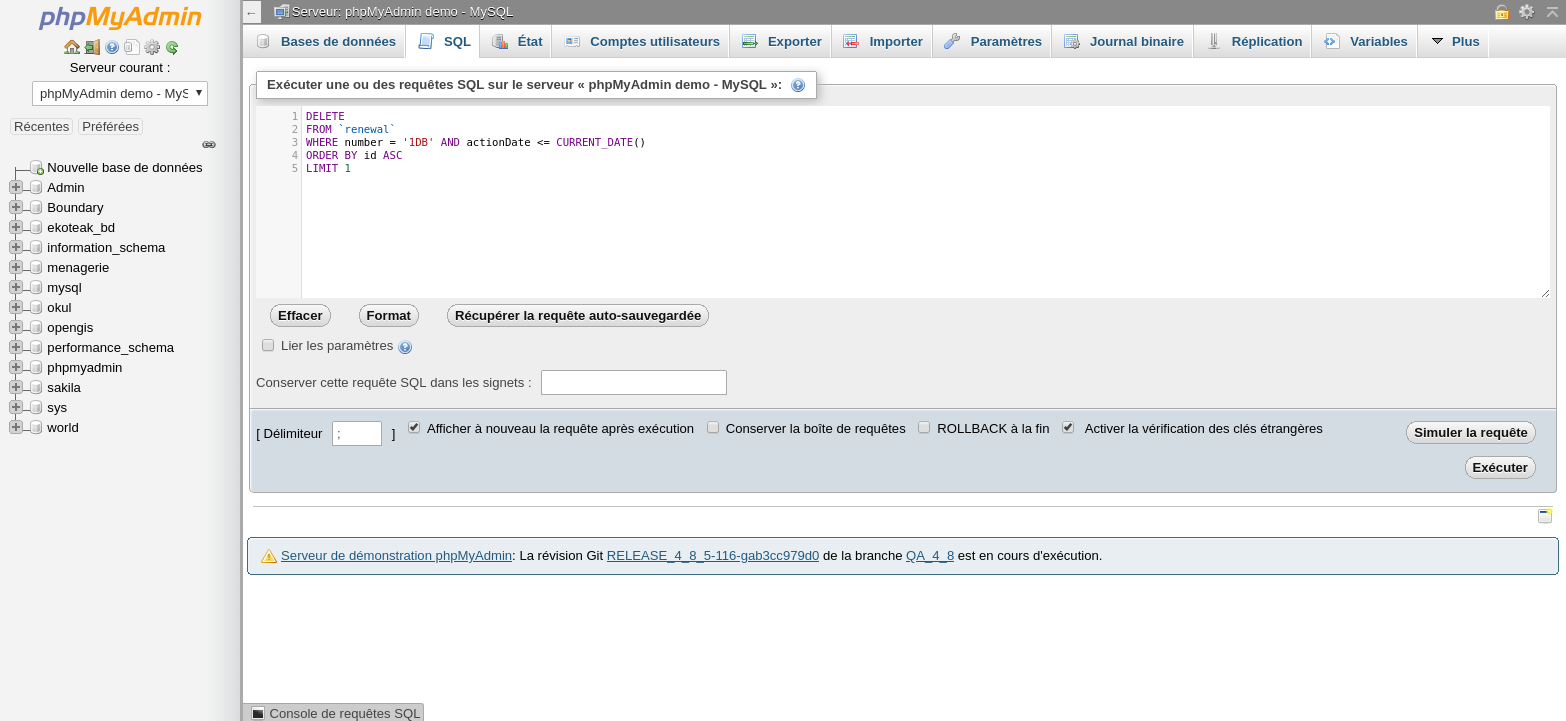
Task: Click the bookmark name input field
Action: (x=632, y=382)
